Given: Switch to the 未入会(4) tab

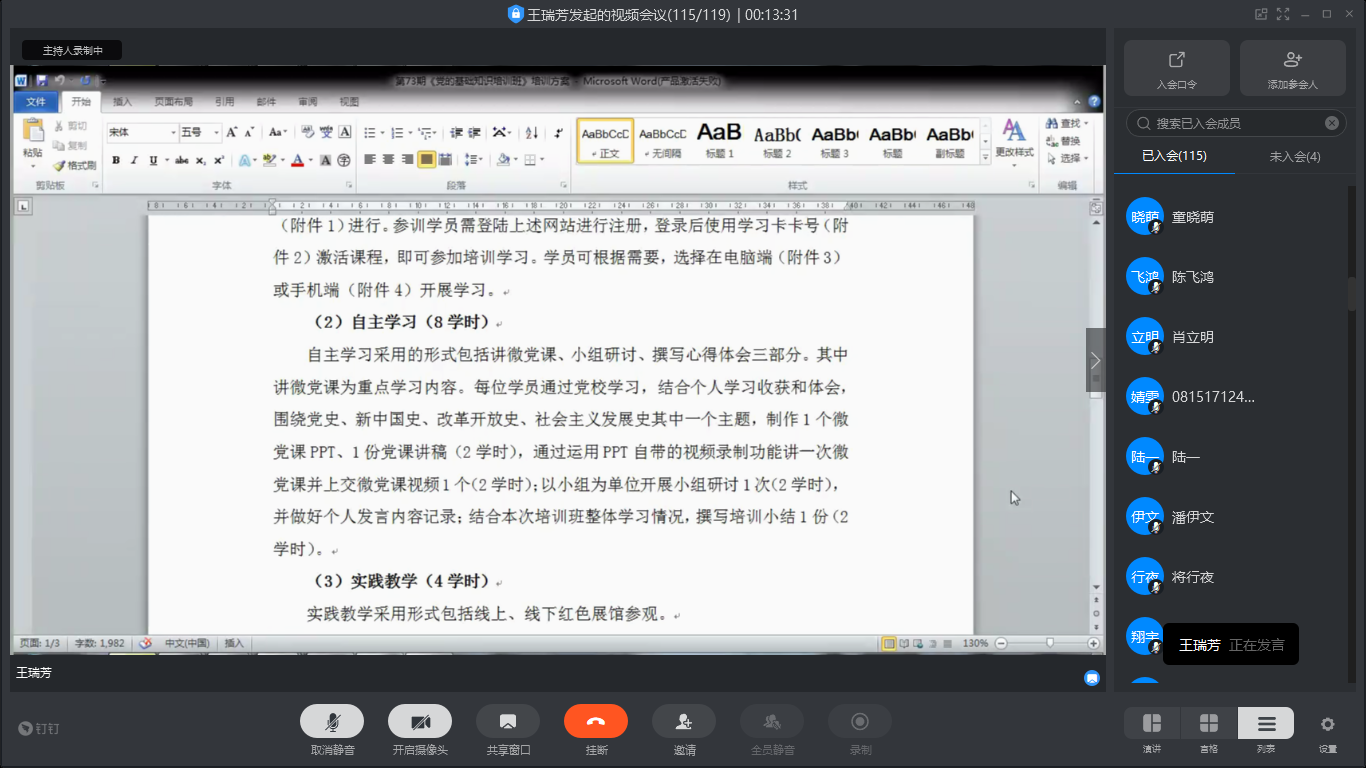Looking at the screenshot, I should [x=1295, y=156].
